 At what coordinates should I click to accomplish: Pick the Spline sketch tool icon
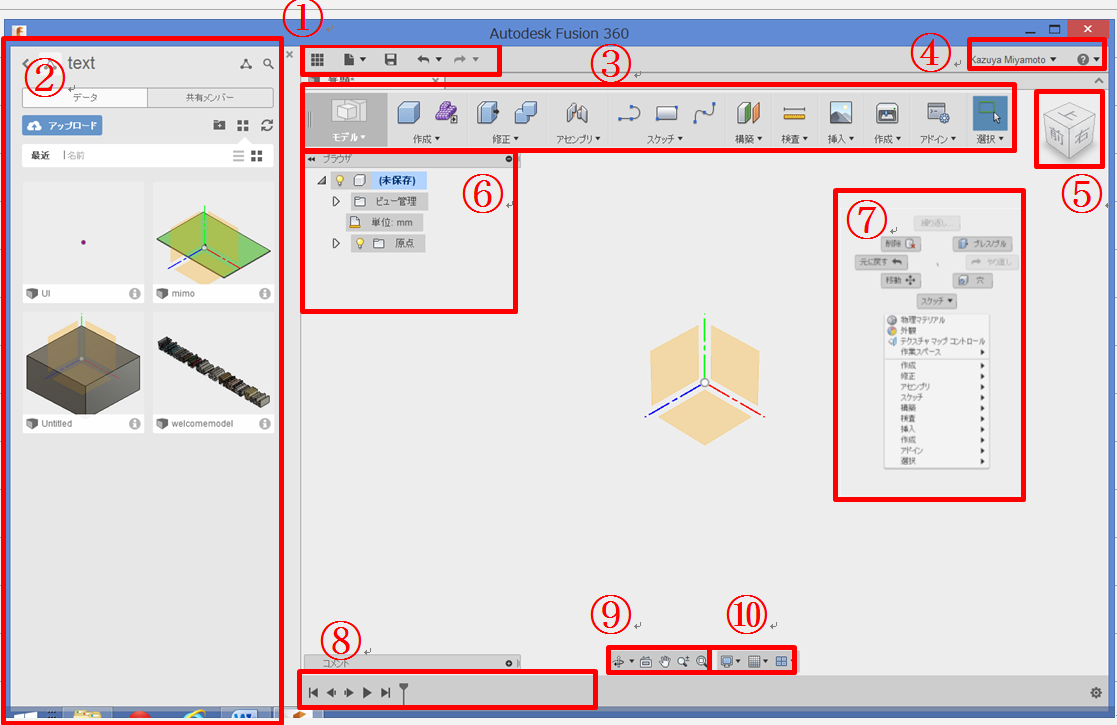click(x=705, y=113)
